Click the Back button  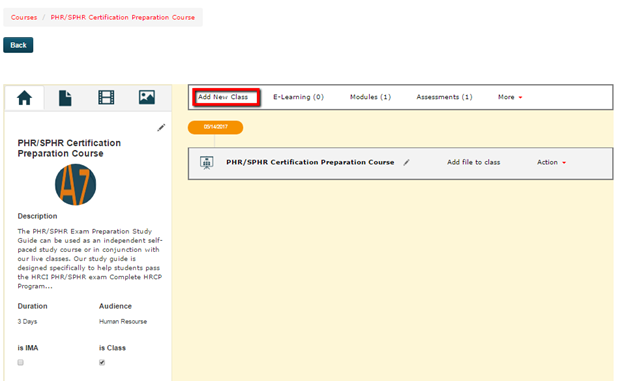(x=18, y=45)
